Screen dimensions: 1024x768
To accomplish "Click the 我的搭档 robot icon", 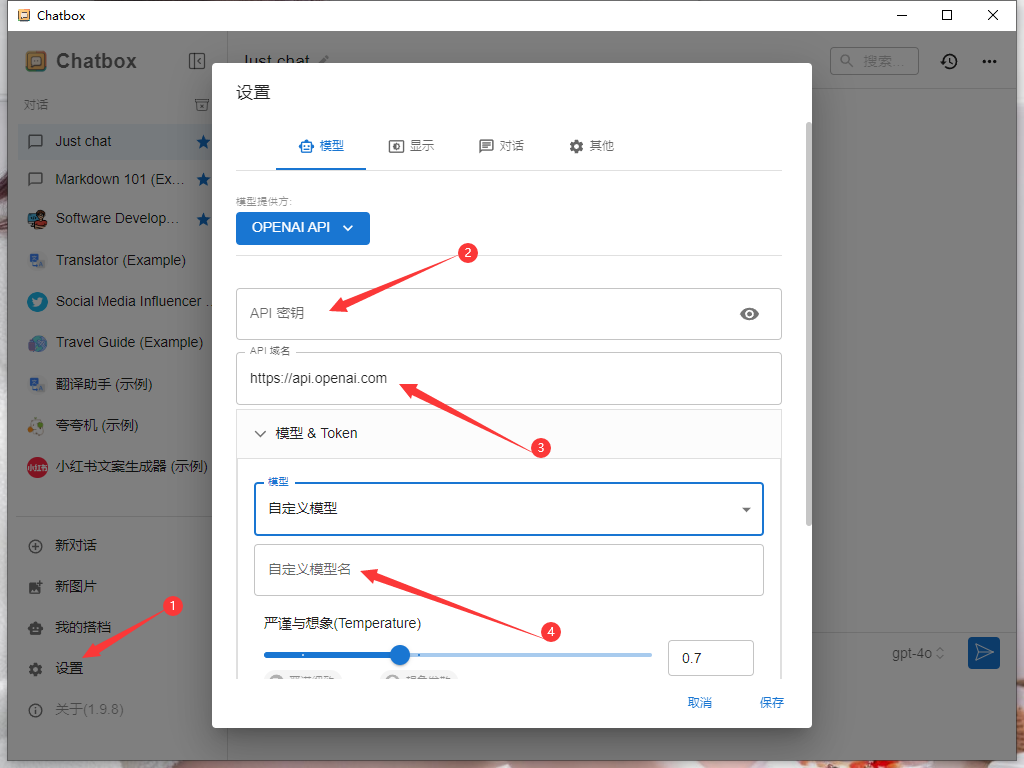I will (35, 628).
